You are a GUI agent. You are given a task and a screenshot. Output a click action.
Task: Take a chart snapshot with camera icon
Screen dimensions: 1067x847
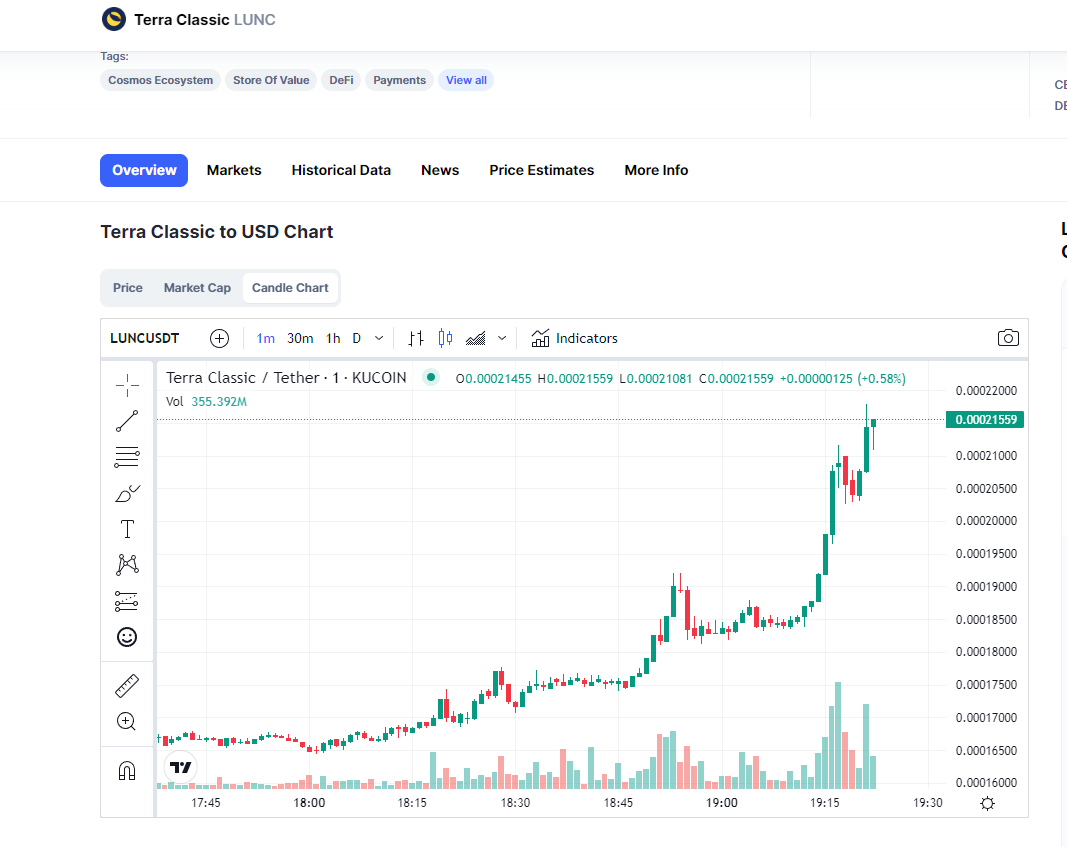click(1008, 338)
